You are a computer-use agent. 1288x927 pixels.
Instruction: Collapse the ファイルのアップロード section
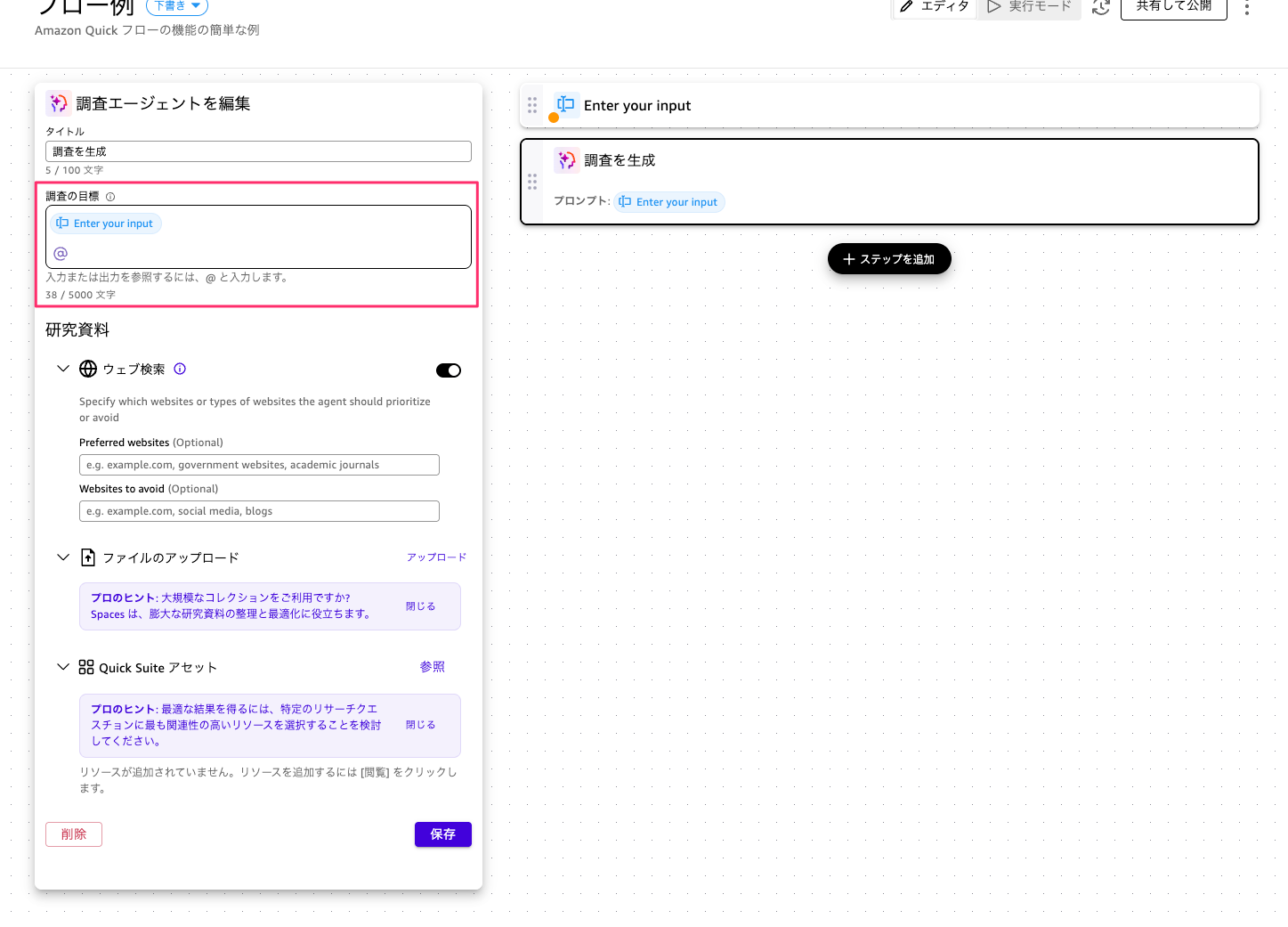(63, 557)
